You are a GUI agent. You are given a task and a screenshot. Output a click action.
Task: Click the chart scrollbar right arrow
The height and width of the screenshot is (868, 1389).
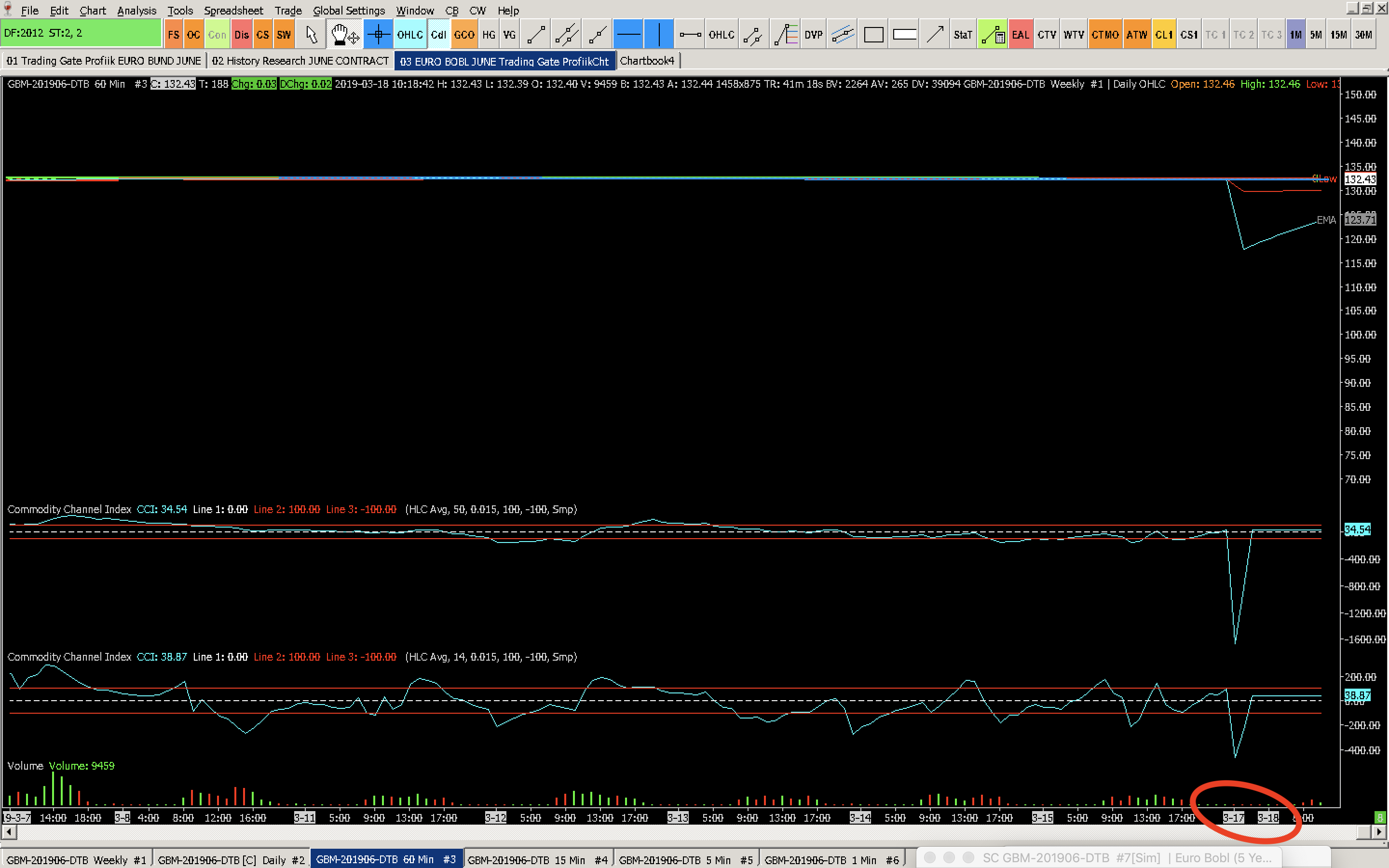(1379, 831)
